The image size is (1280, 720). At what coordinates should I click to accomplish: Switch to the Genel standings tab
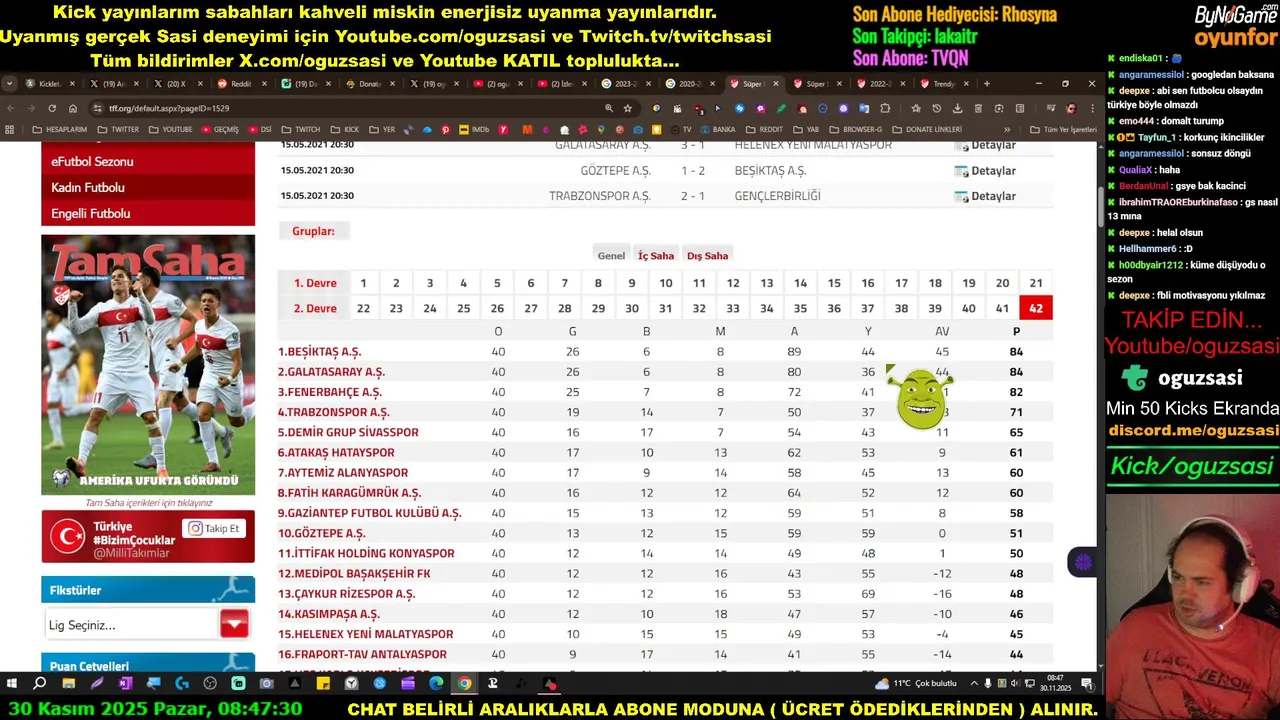pyautogui.click(x=611, y=256)
